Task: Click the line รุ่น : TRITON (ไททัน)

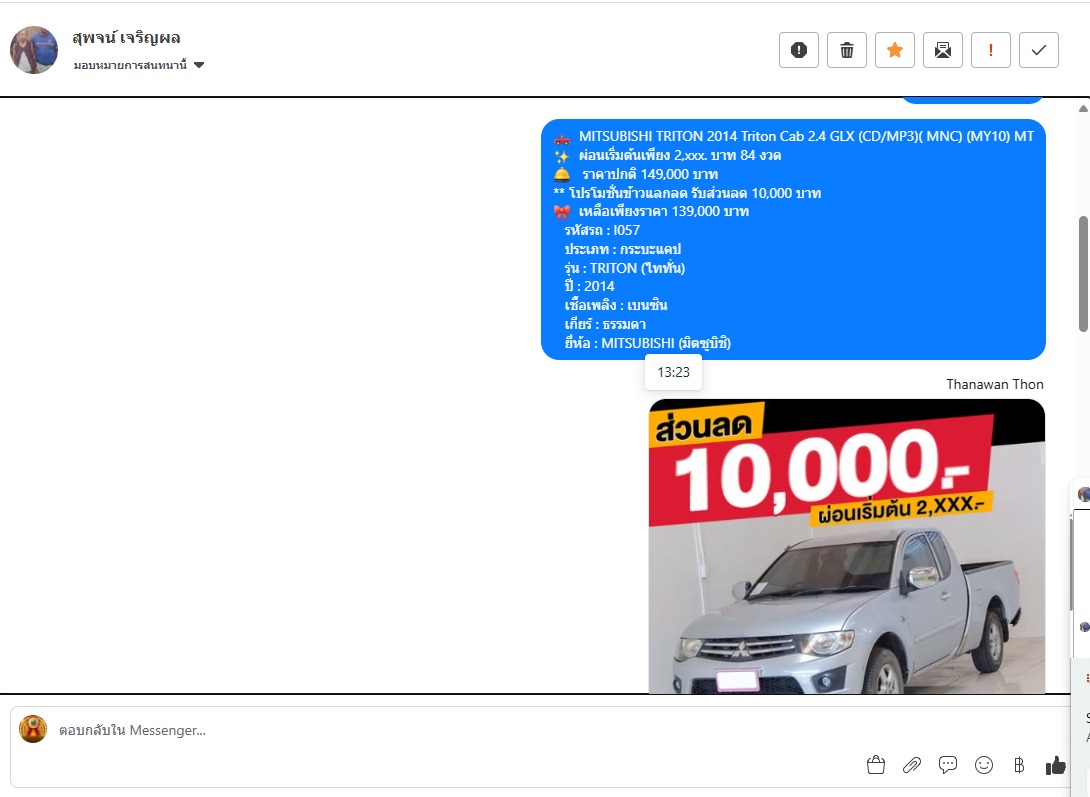Action: click(625, 268)
